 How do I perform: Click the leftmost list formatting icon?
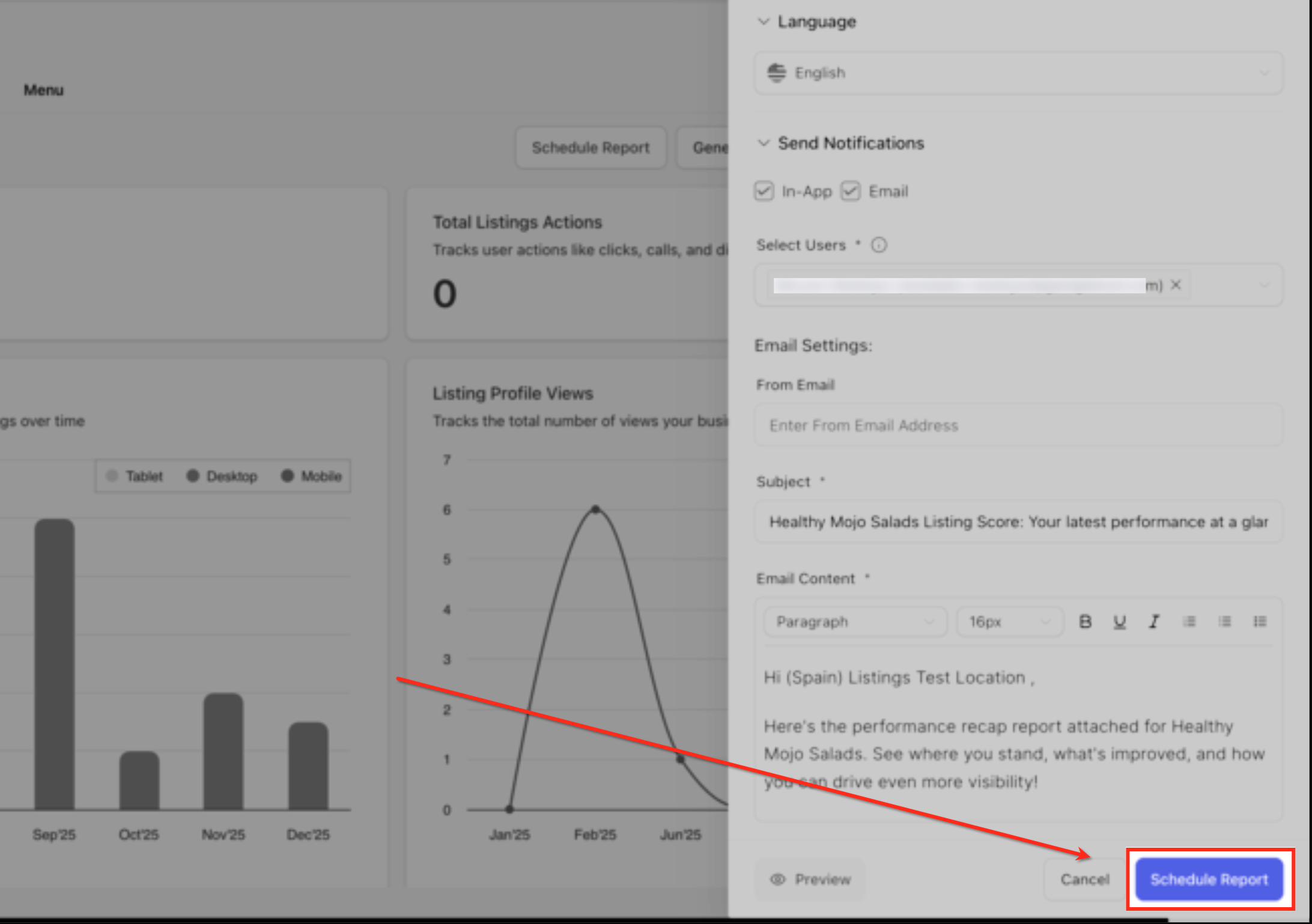click(x=1189, y=622)
